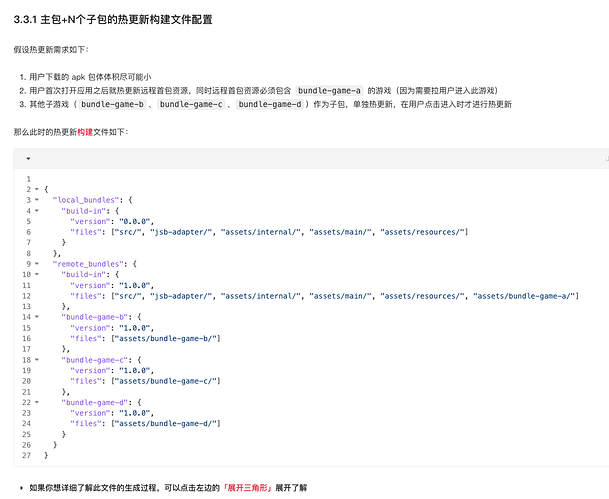This screenshot has height=499, width=609.
Task: Click "version" key on line 19
Action: 90,370
